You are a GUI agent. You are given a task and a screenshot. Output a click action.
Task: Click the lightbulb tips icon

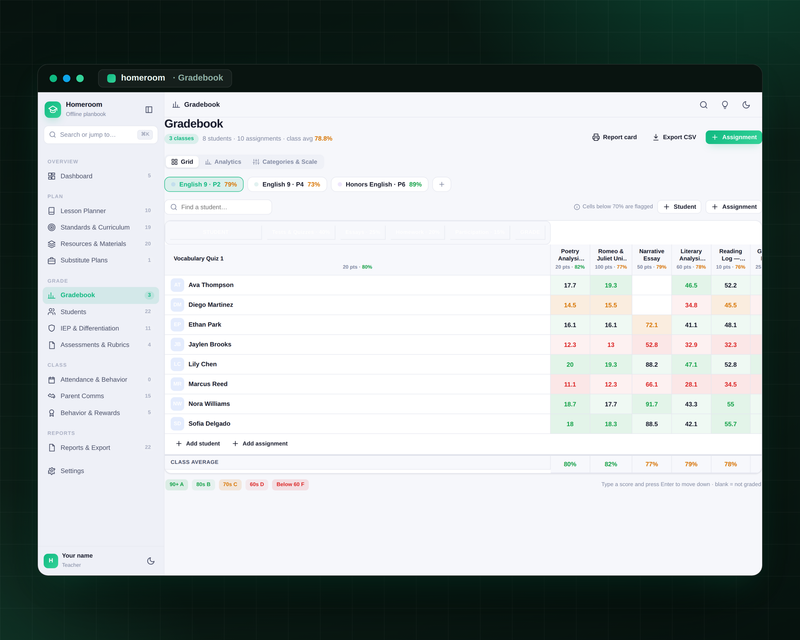[724, 105]
